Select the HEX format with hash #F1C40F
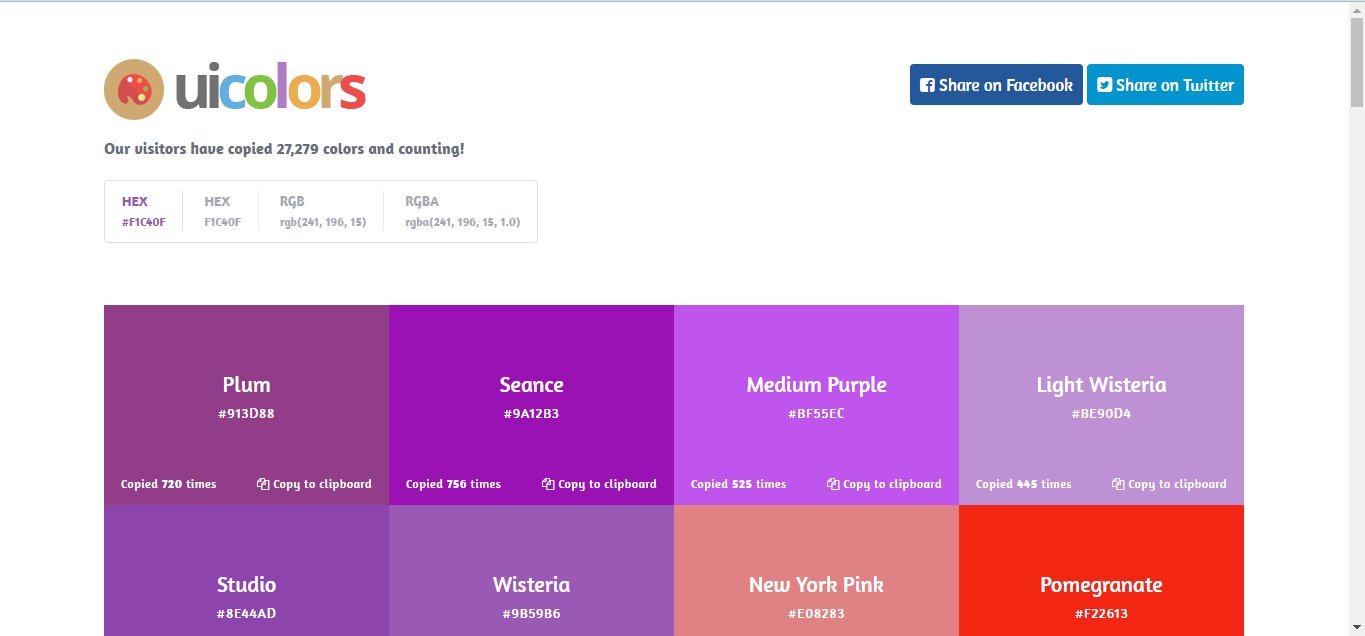 click(143, 211)
